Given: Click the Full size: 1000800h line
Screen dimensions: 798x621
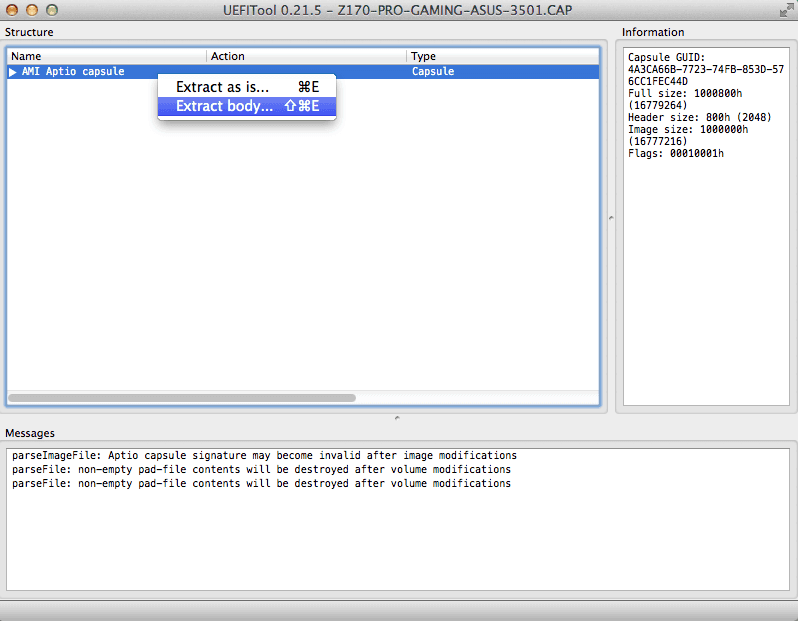Looking at the screenshot, I should [685, 93].
